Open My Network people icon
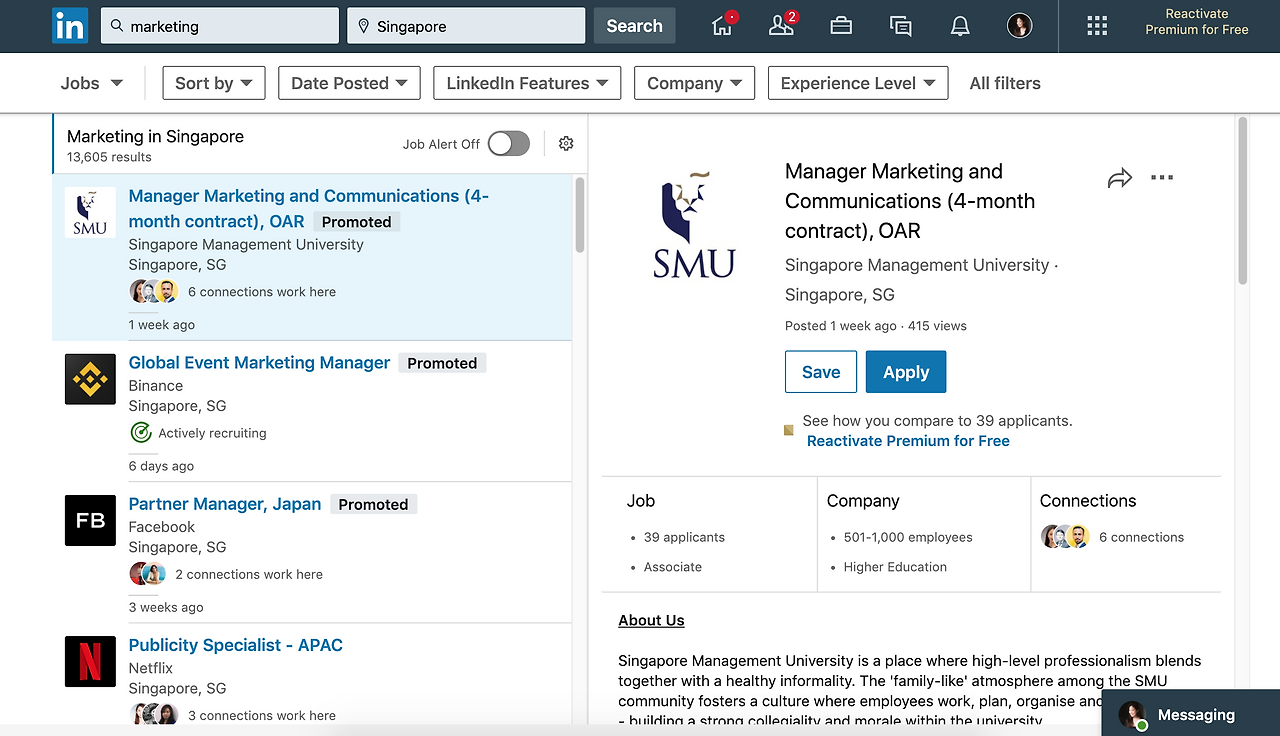The image size is (1280, 736). pyautogui.click(x=781, y=26)
